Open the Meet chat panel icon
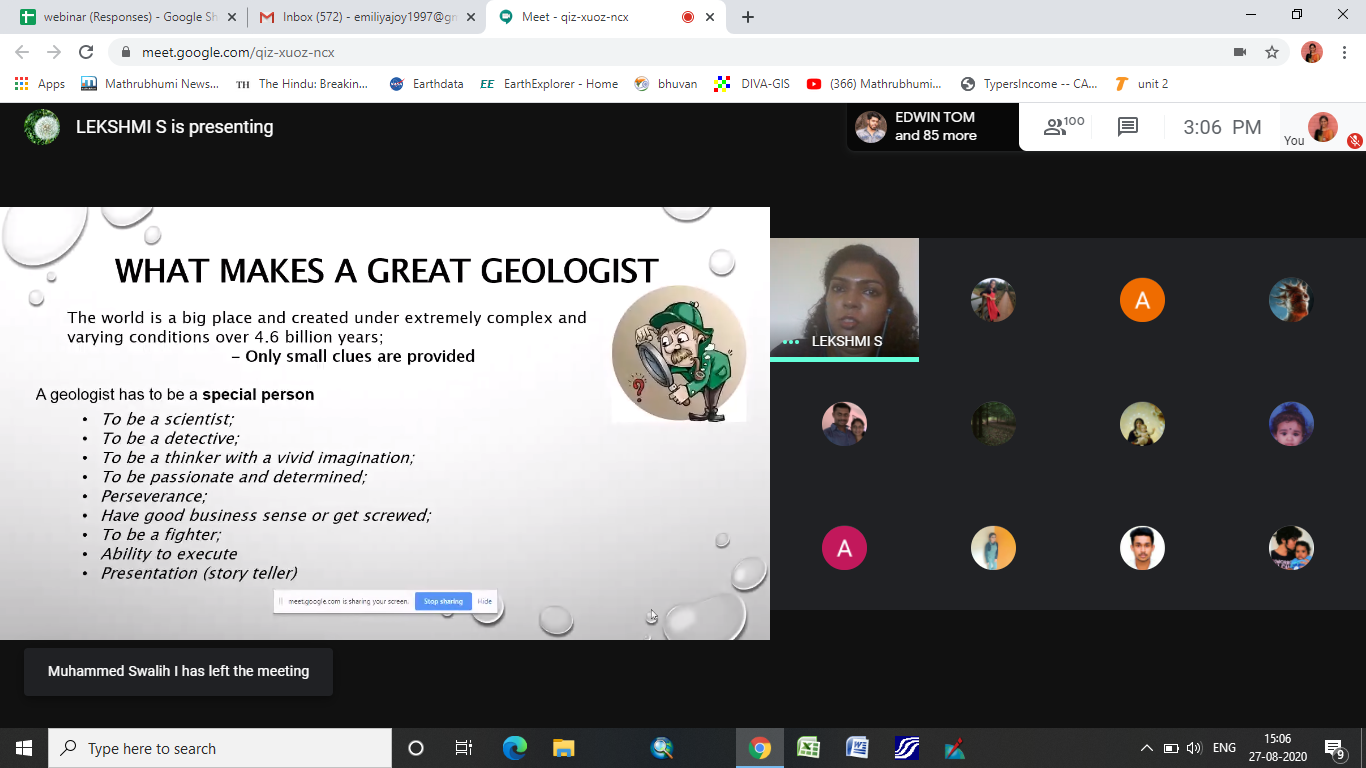The width and height of the screenshot is (1366, 768). point(1128,127)
